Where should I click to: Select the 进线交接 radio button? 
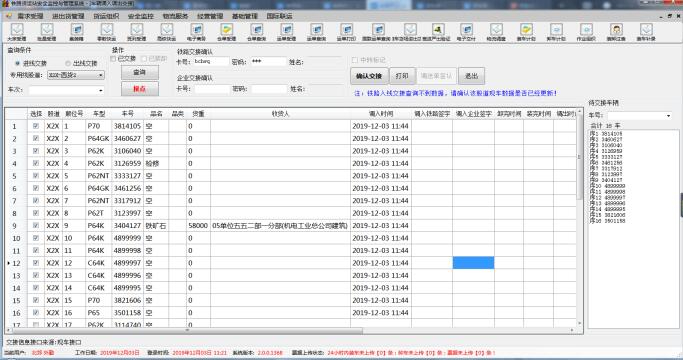pyautogui.click(x=18, y=64)
